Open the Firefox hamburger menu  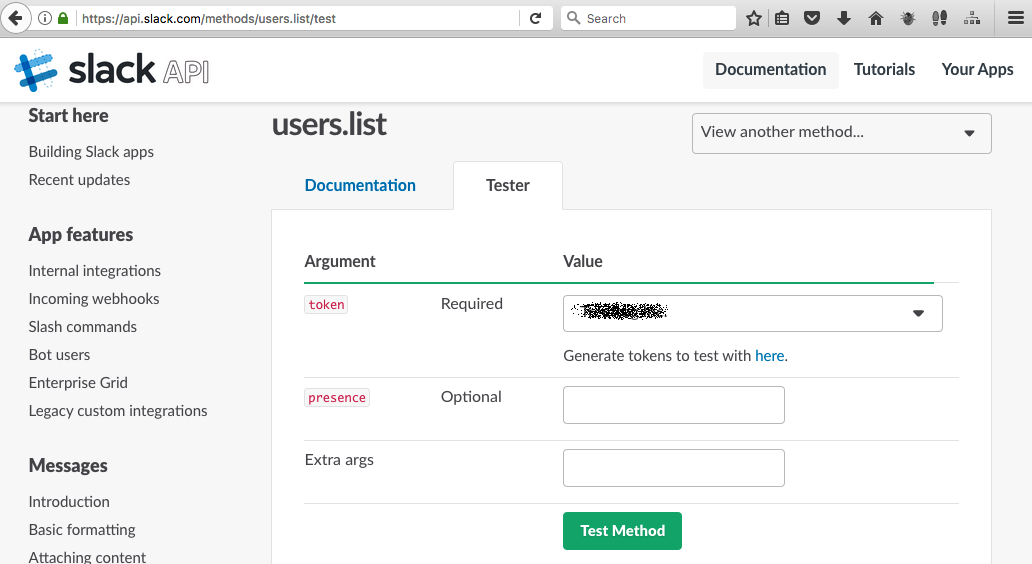coord(1016,18)
